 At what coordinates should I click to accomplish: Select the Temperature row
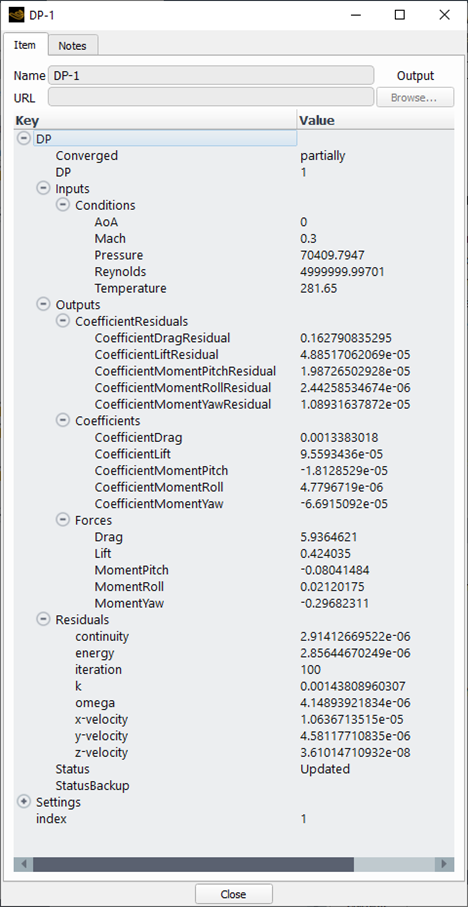[234, 288]
